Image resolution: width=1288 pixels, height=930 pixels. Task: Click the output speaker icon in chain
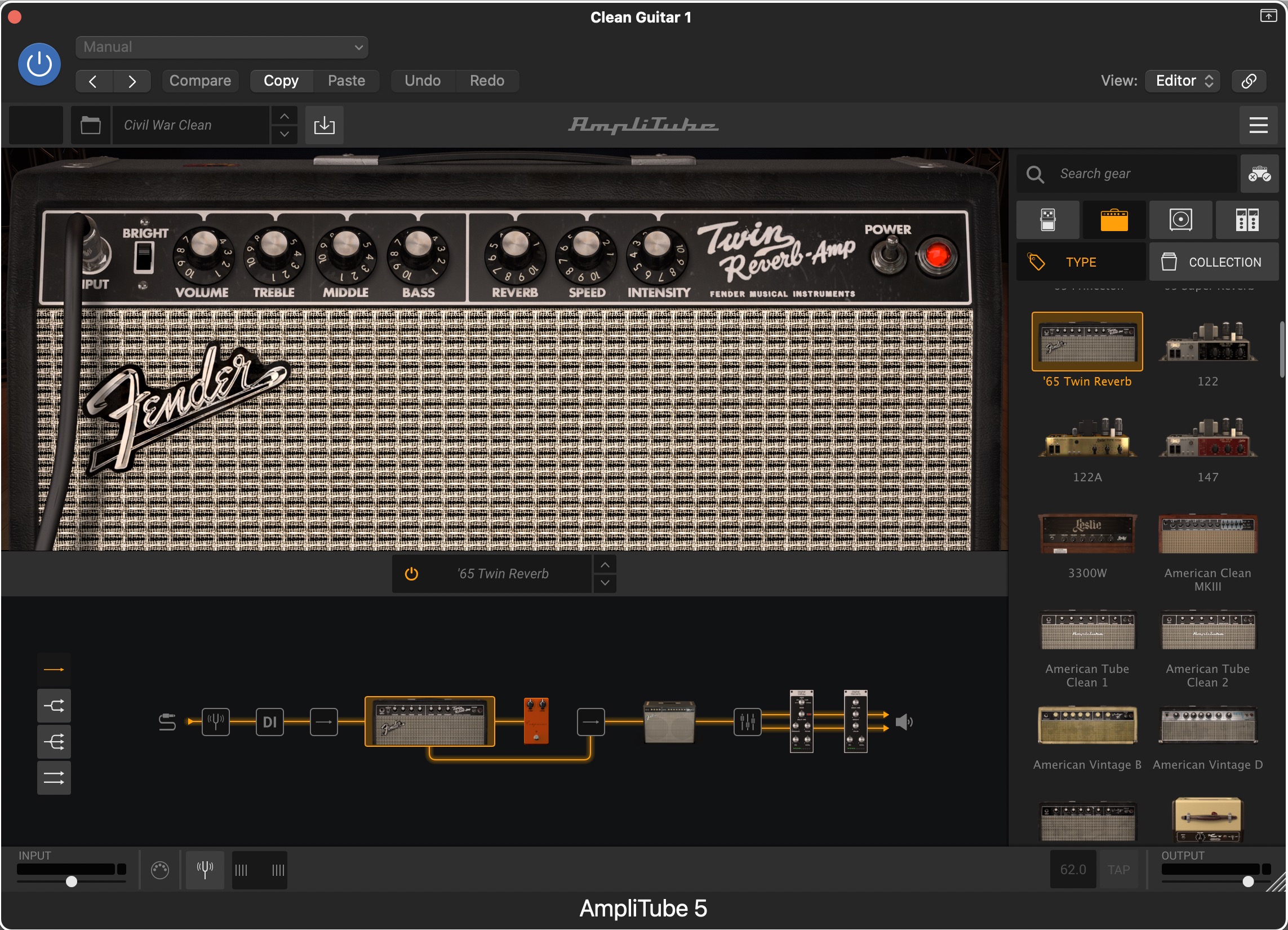click(904, 722)
